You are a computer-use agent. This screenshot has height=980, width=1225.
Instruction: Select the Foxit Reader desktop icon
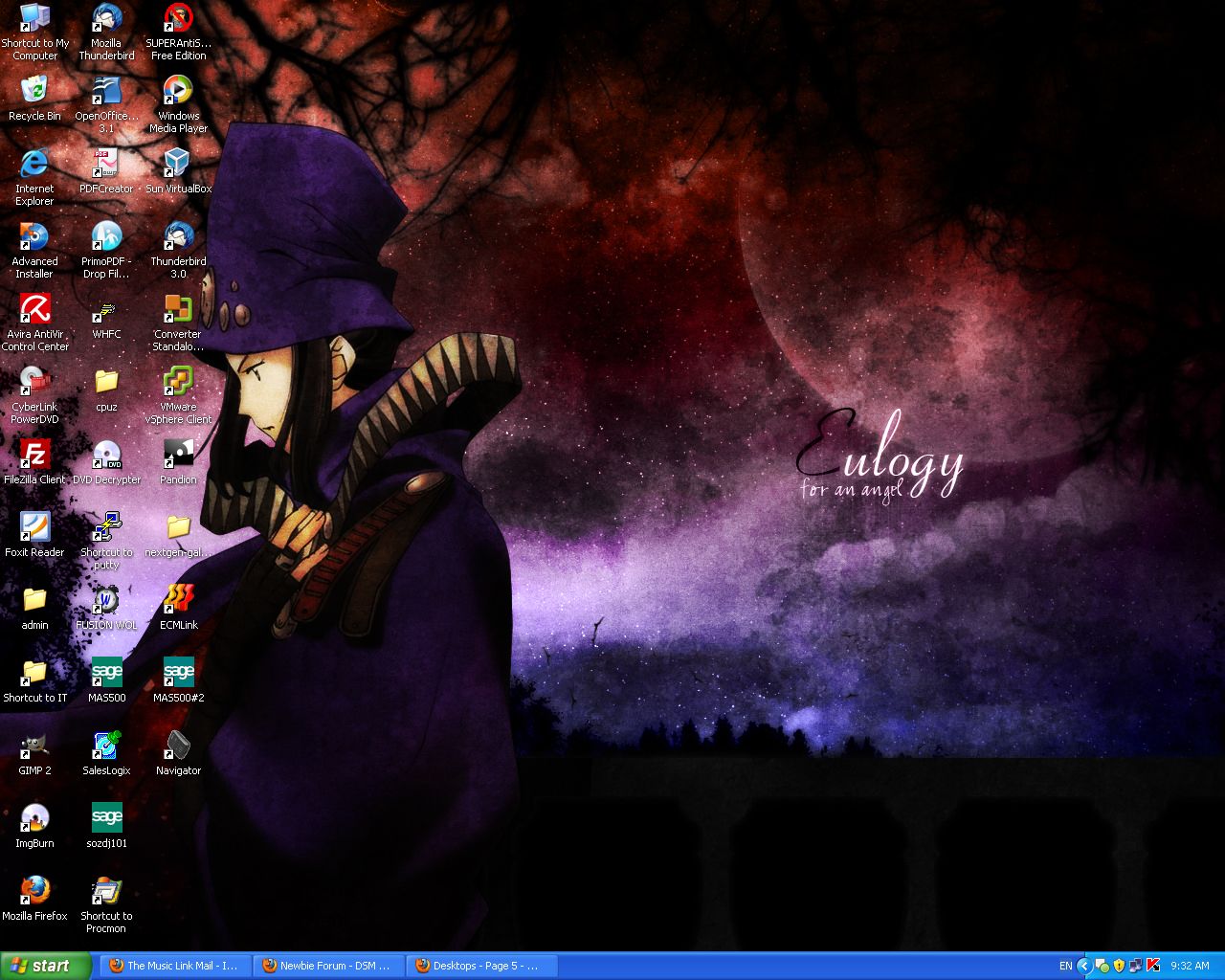click(x=34, y=535)
